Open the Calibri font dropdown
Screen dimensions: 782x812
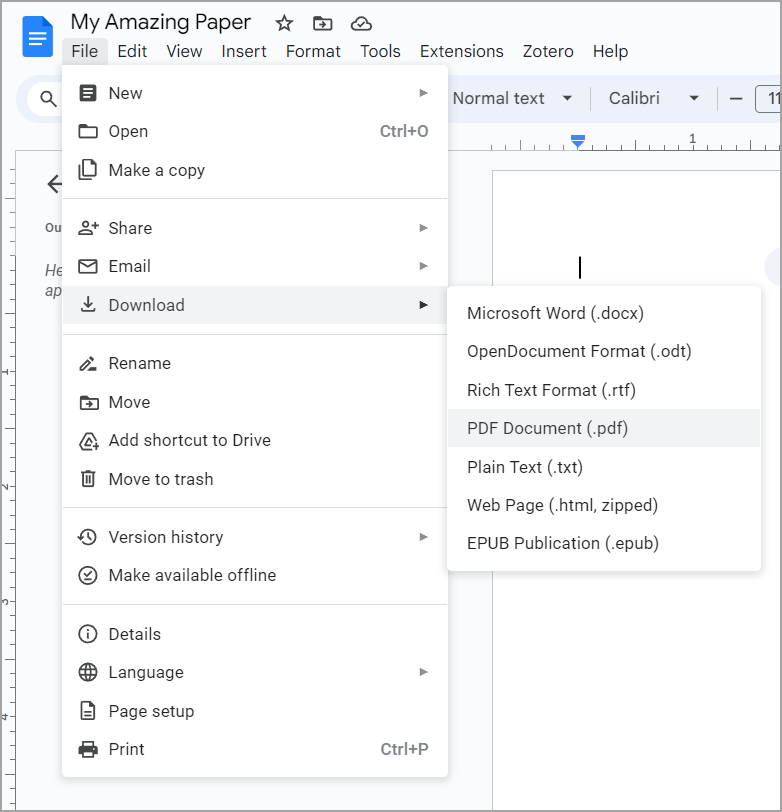(x=654, y=98)
